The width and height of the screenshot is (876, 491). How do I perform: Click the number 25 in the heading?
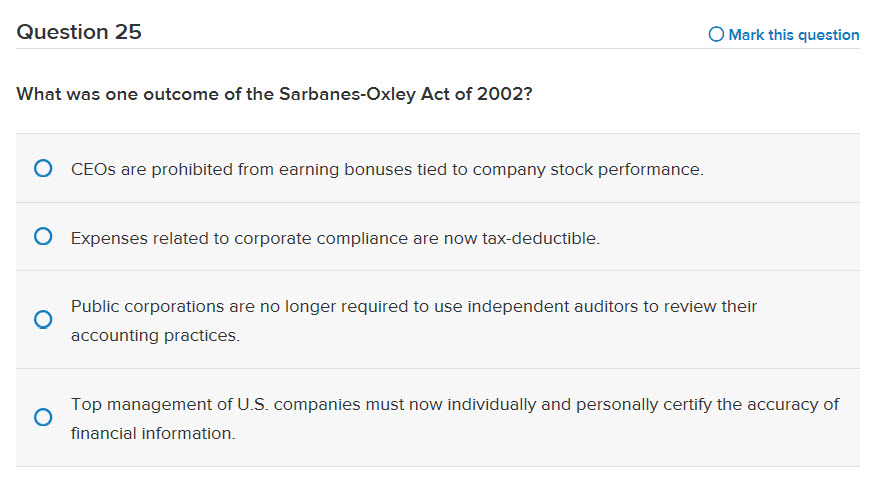tap(128, 32)
